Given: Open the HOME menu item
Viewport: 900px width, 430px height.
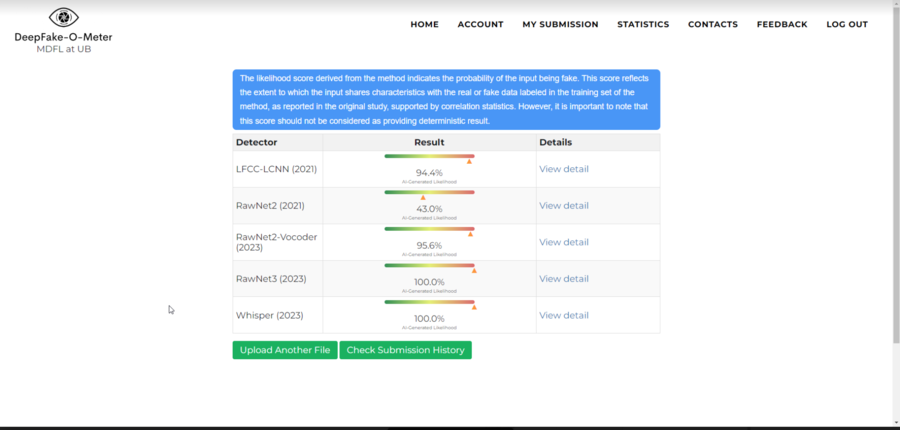Looking at the screenshot, I should coord(424,24).
